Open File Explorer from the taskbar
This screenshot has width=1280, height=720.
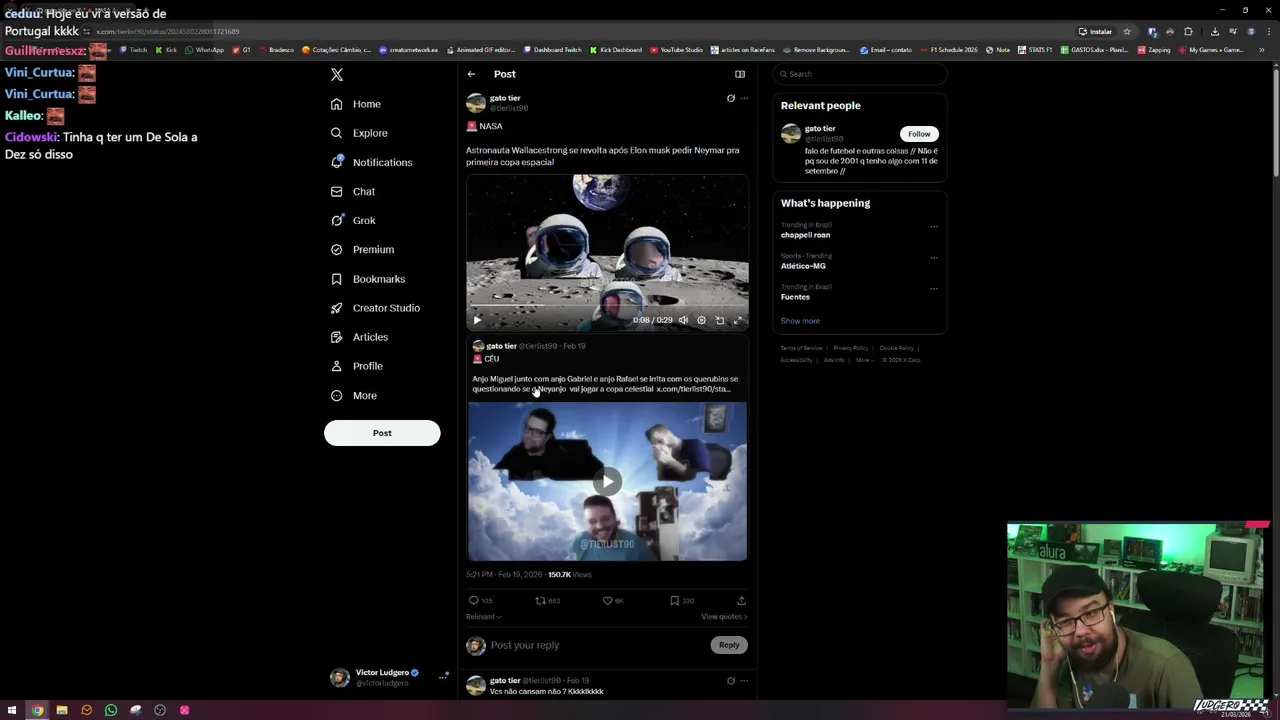click(62, 710)
